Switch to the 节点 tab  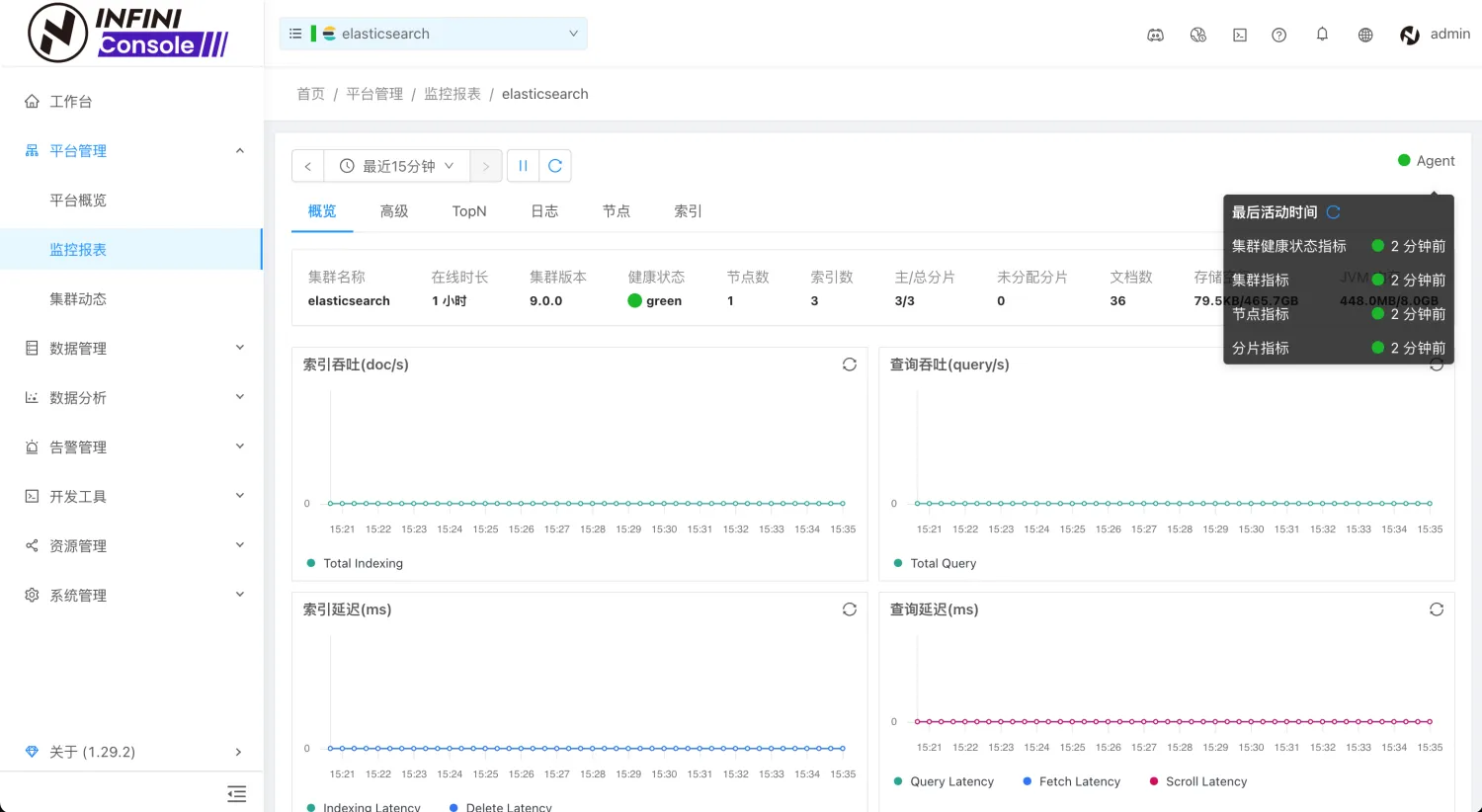pyautogui.click(x=617, y=211)
